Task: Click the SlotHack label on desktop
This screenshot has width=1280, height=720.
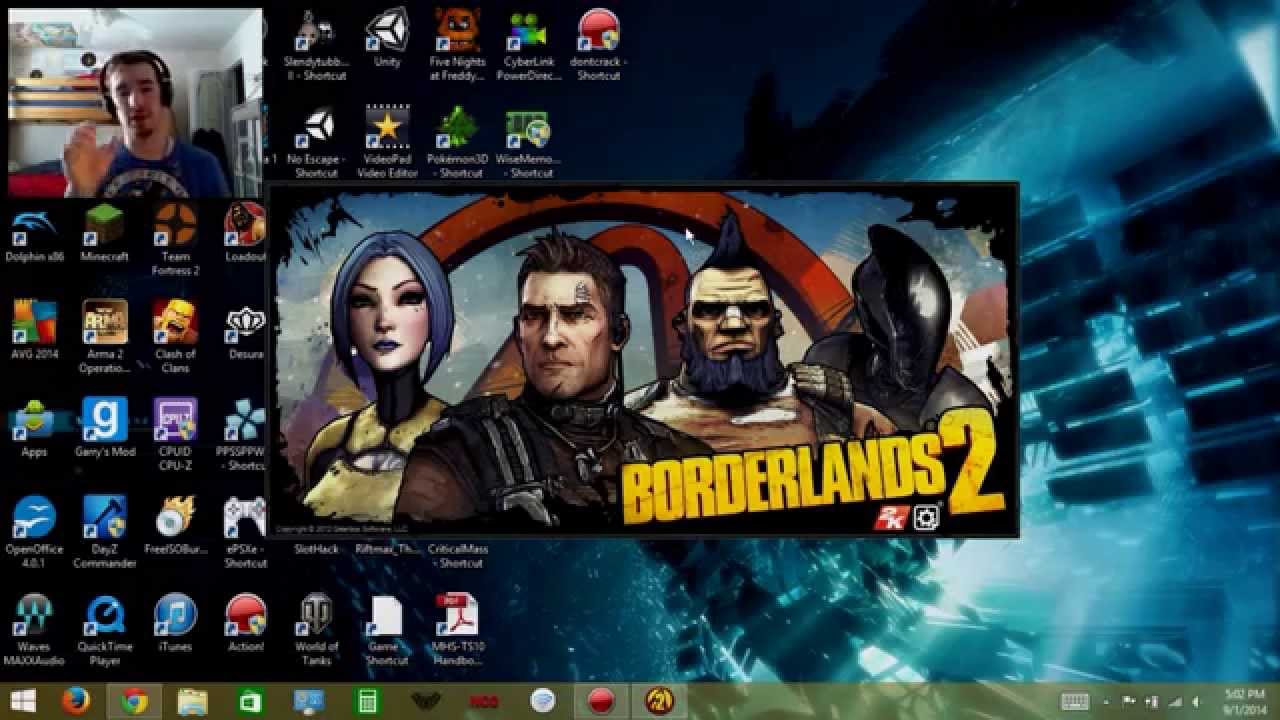Action: [x=316, y=549]
